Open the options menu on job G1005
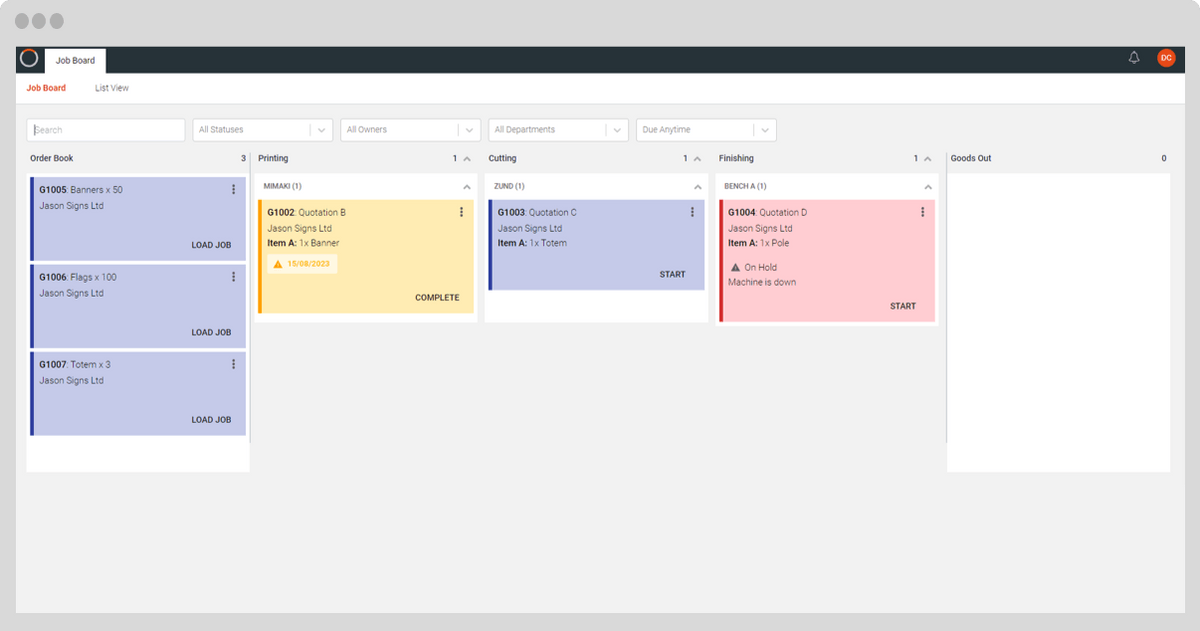This screenshot has height=631, width=1200. pos(233,188)
